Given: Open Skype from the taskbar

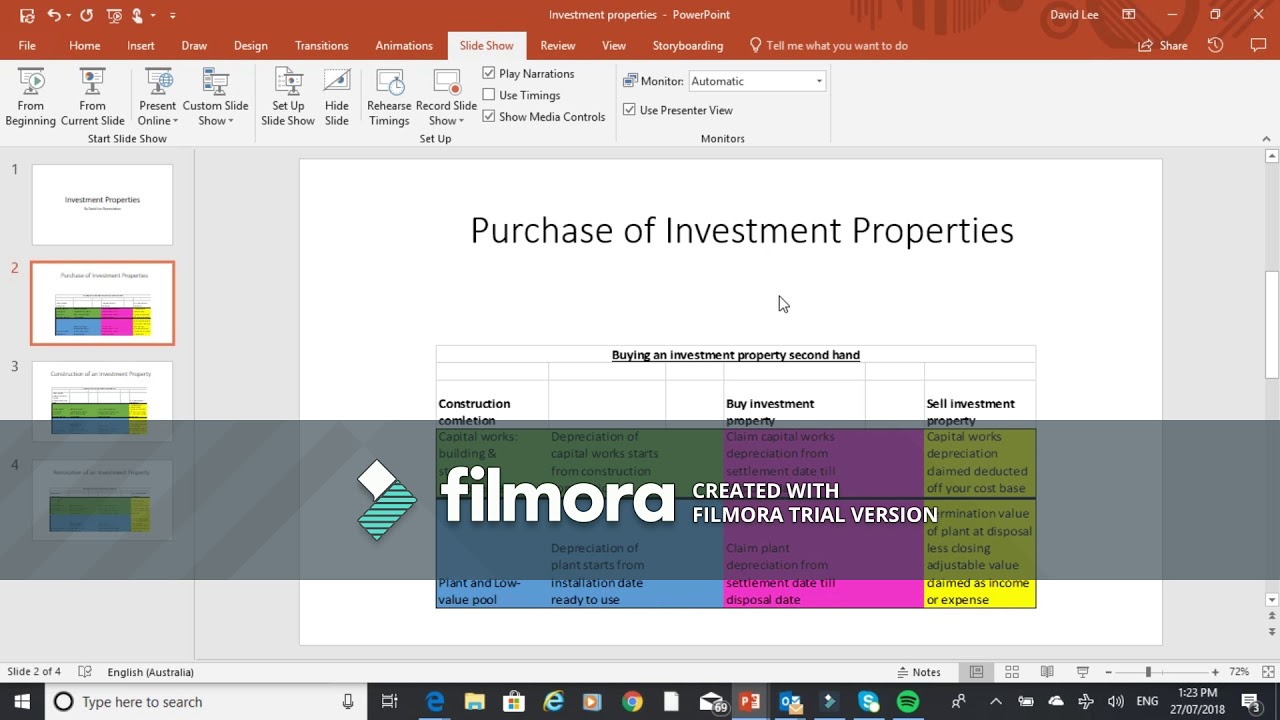Looking at the screenshot, I should tap(868, 702).
